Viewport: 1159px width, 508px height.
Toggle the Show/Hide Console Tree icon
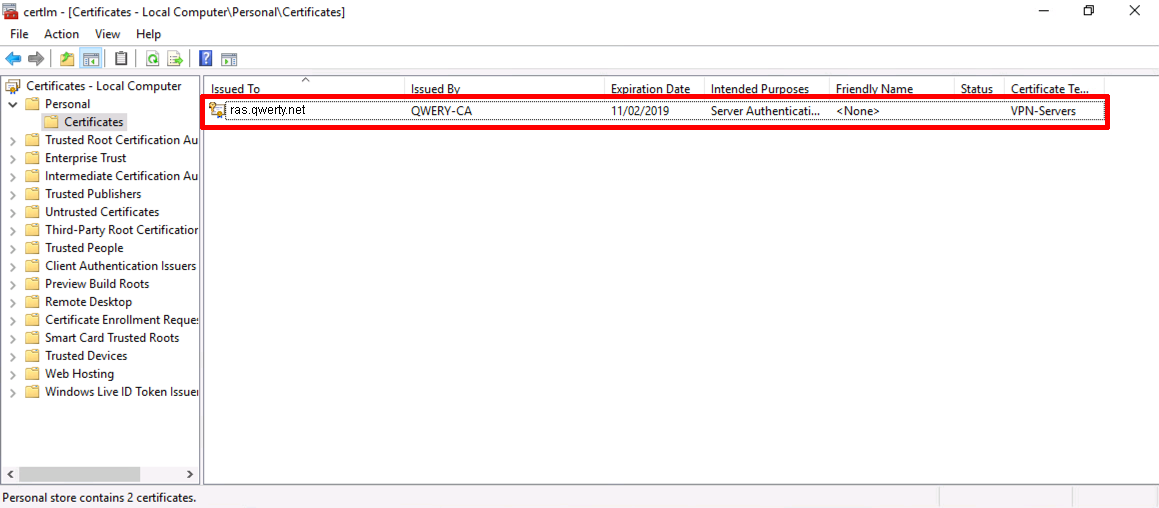pos(90,58)
